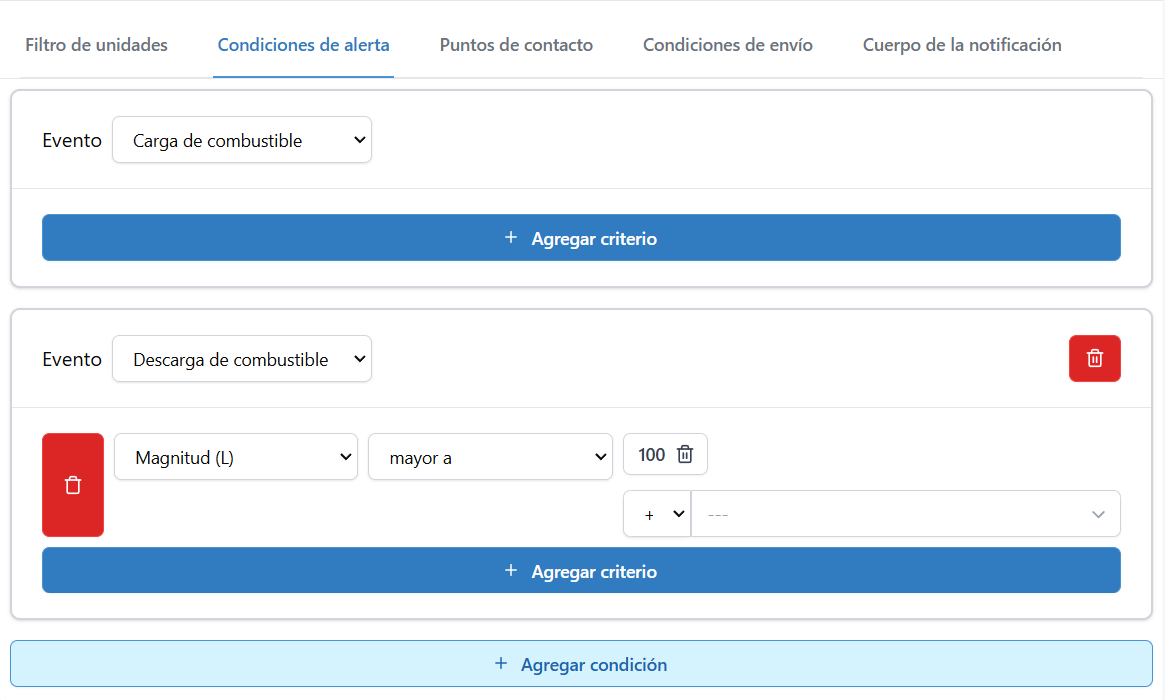Screen dimensions: 1166x700
Task: Open the Carga de combustible event selector
Action: tap(241, 140)
